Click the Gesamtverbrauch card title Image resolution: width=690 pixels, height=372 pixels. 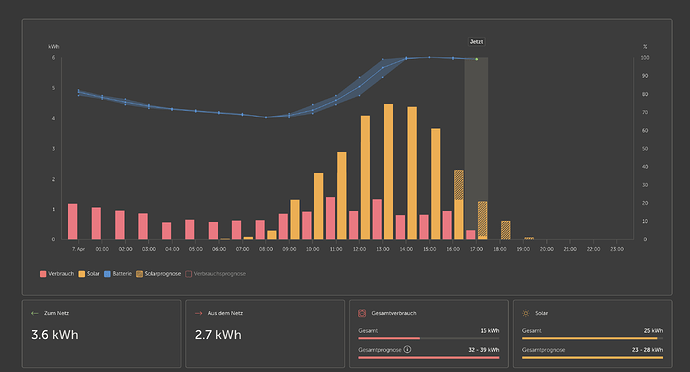coord(394,313)
